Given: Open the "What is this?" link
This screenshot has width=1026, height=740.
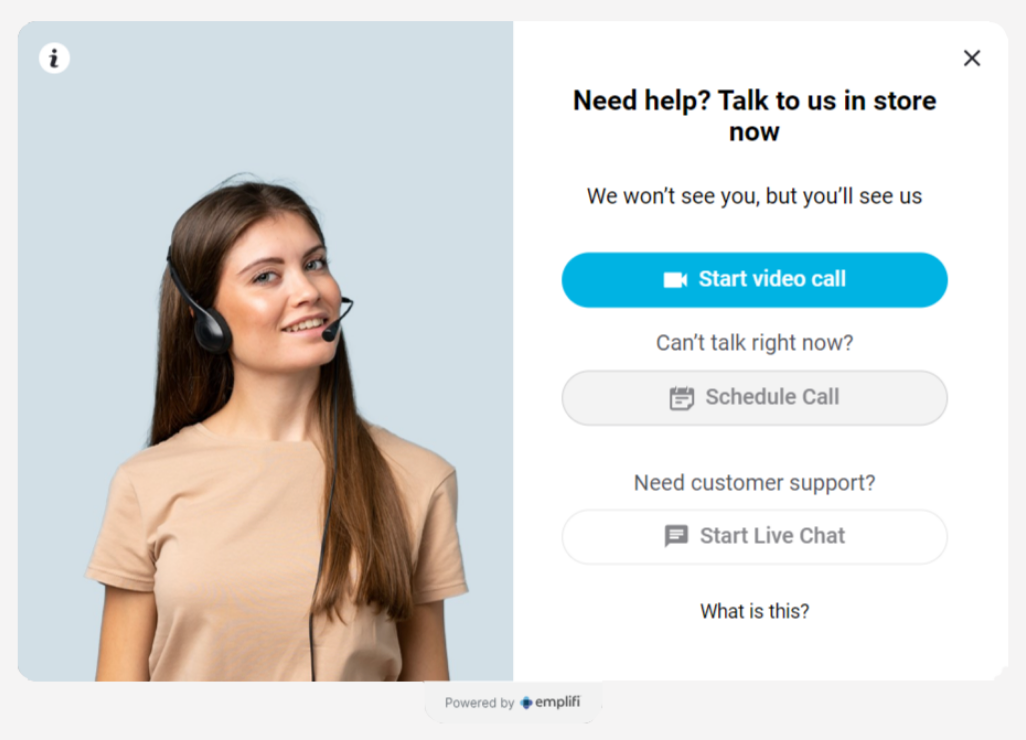Looking at the screenshot, I should pyautogui.click(x=754, y=611).
